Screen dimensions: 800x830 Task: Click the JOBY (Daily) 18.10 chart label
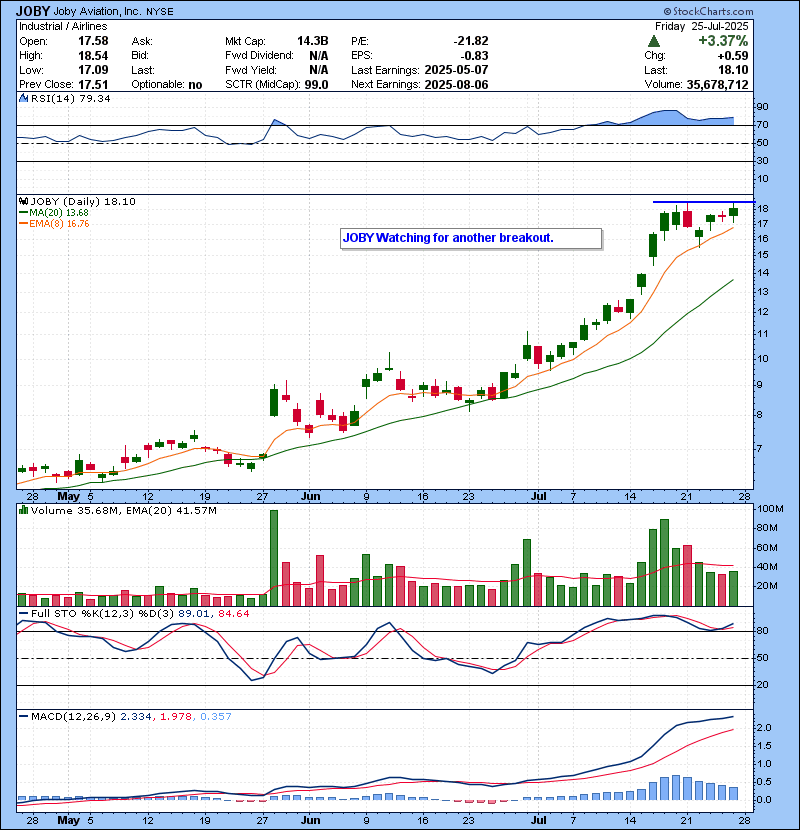pyautogui.click(x=83, y=201)
